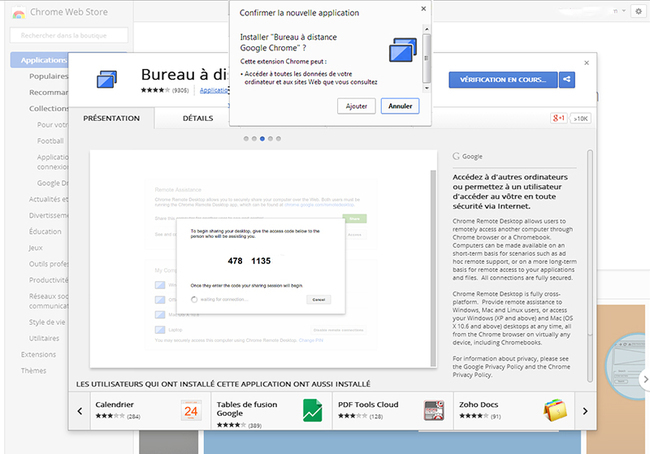The image size is (650, 454).
Task: Click the Bureau à distance icon in dialog
Action: point(403,50)
